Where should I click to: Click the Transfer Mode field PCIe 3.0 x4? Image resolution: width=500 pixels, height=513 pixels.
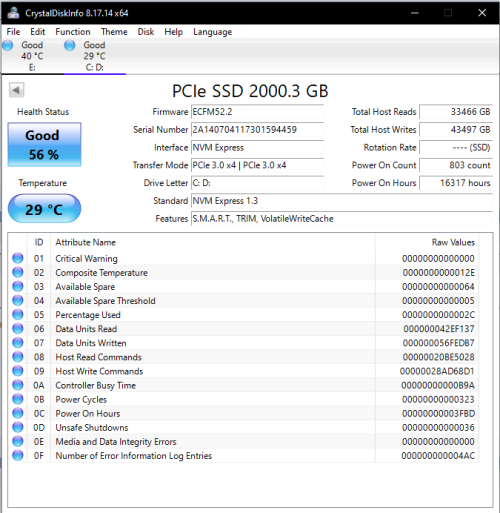(257, 165)
